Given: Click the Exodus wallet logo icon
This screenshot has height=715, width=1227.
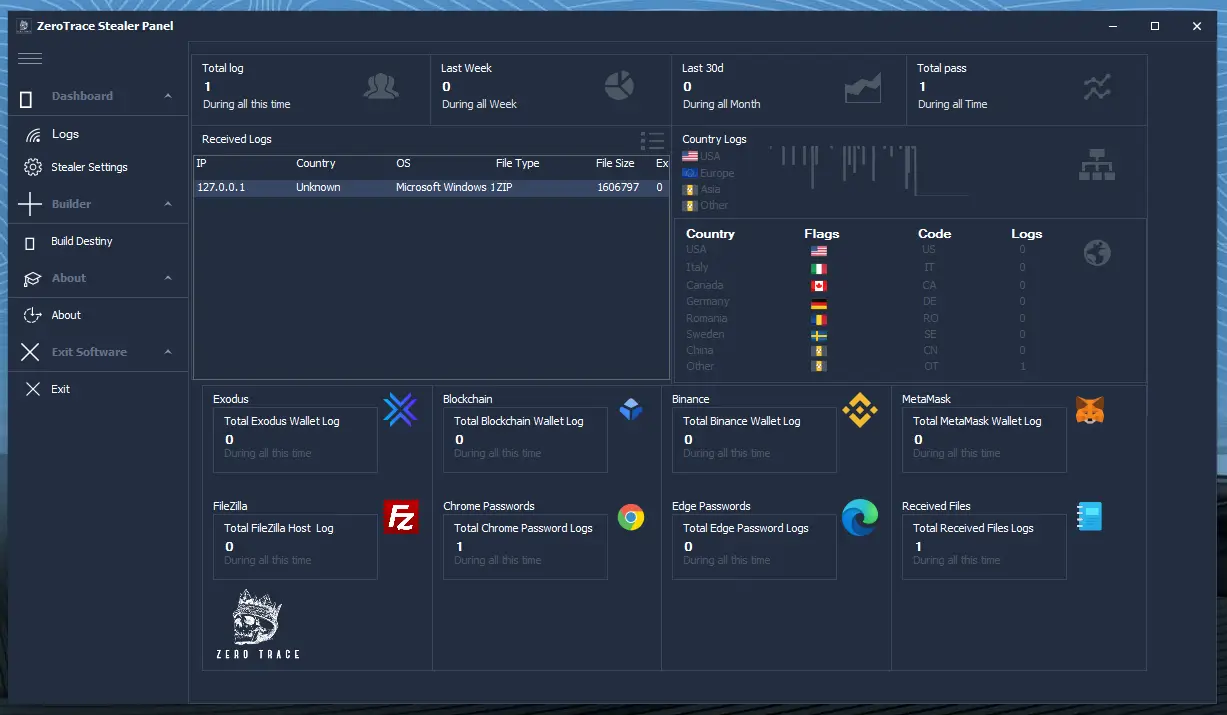Looking at the screenshot, I should tap(400, 409).
